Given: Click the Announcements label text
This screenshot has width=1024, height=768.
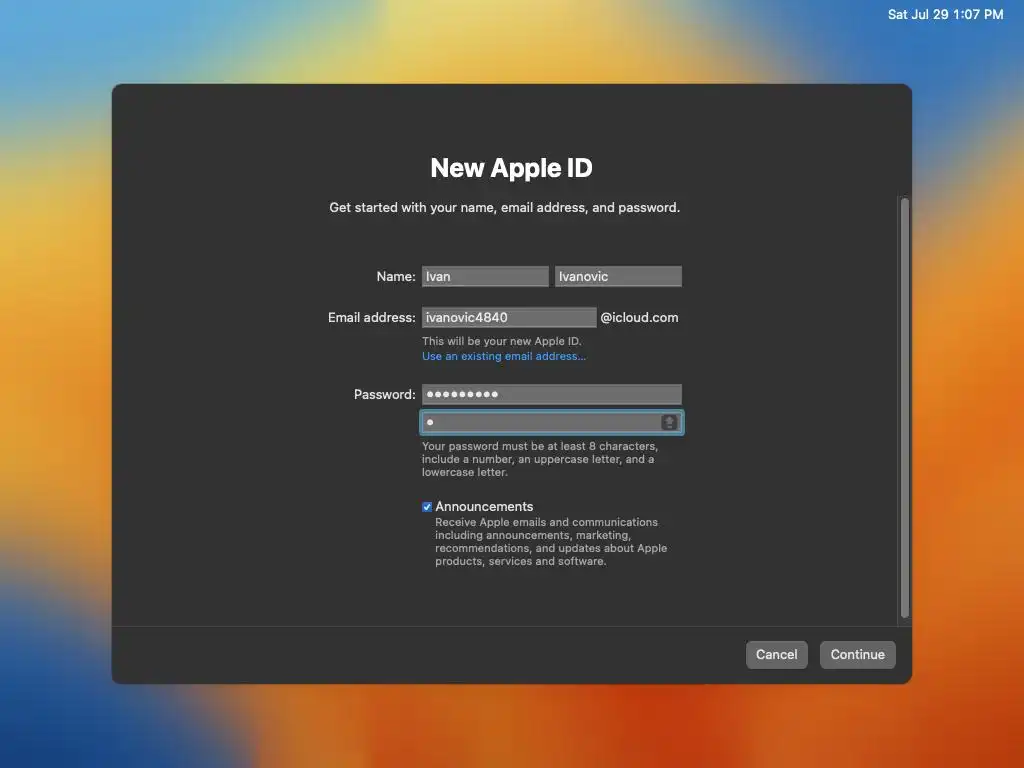Looking at the screenshot, I should 484,507.
